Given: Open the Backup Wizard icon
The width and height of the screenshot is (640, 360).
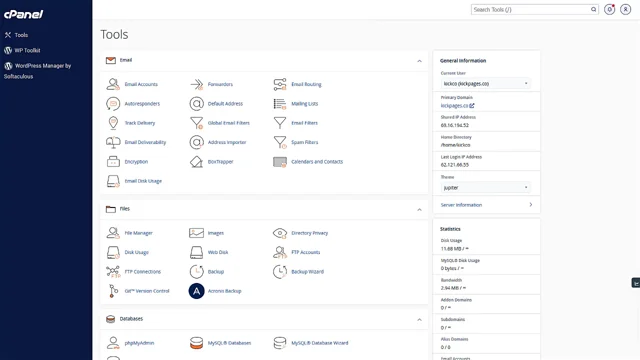Looking at the screenshot, I should pyautogui.click(x=280, y=271).
